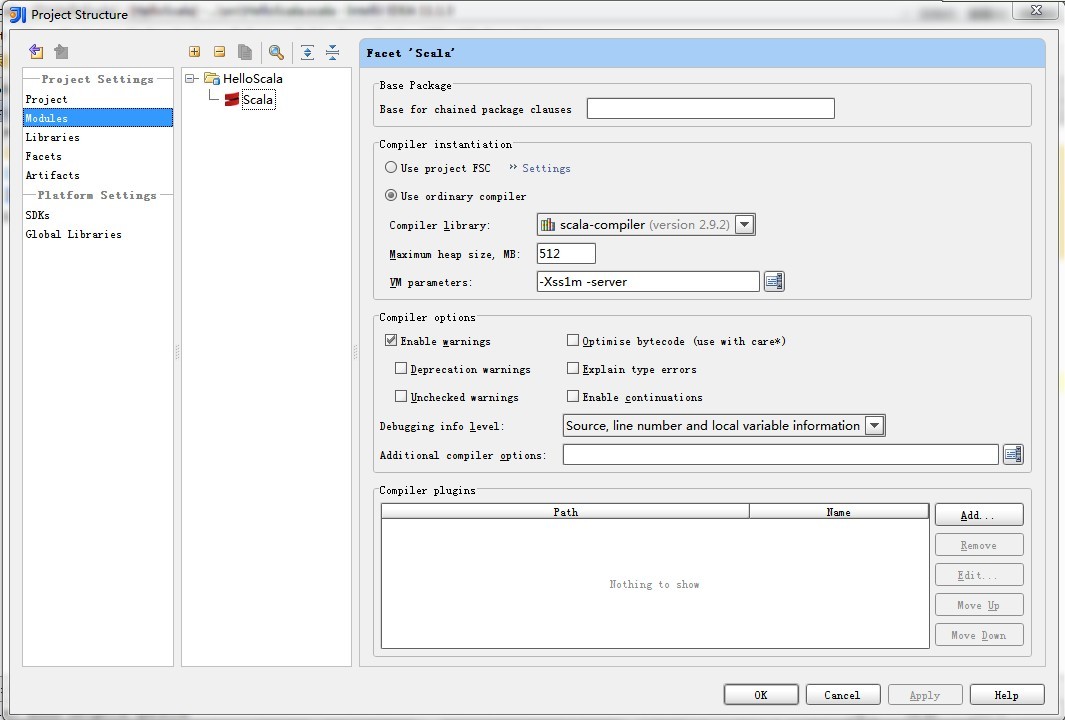Open SDKs platform settings
1065x720 pixels.
(x=37, y=215)
